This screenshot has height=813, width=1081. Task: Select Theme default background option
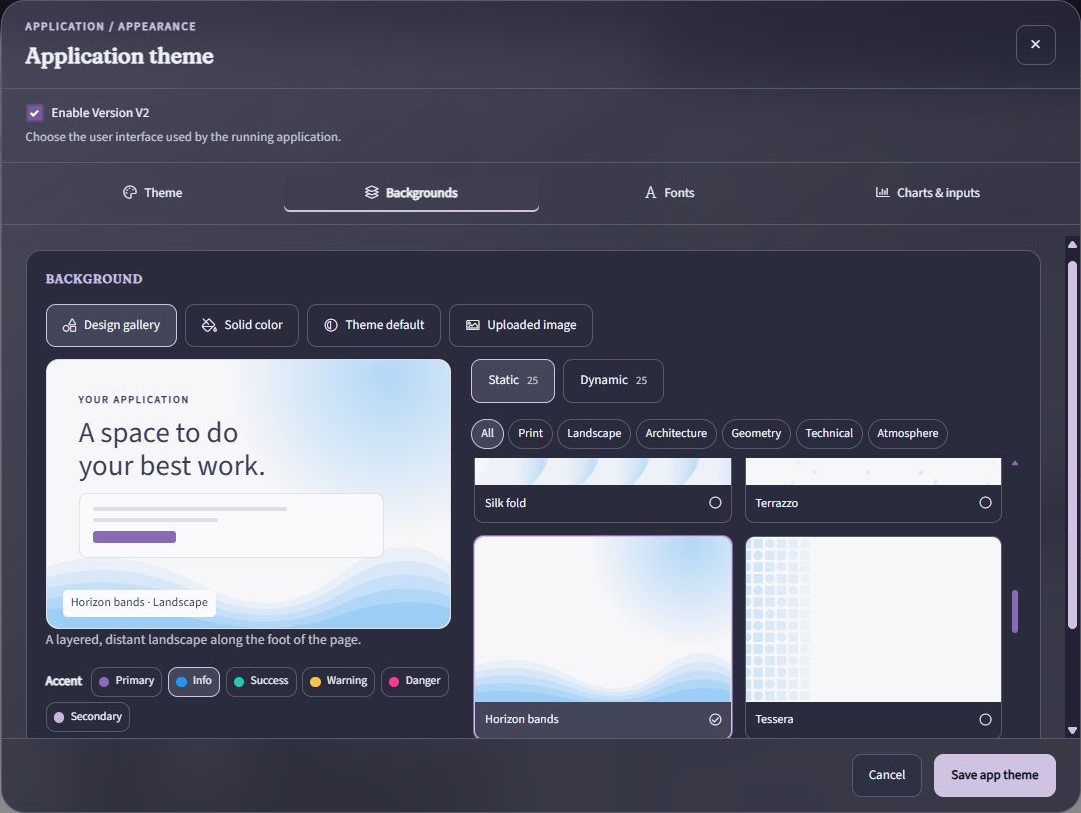point(374,325)
